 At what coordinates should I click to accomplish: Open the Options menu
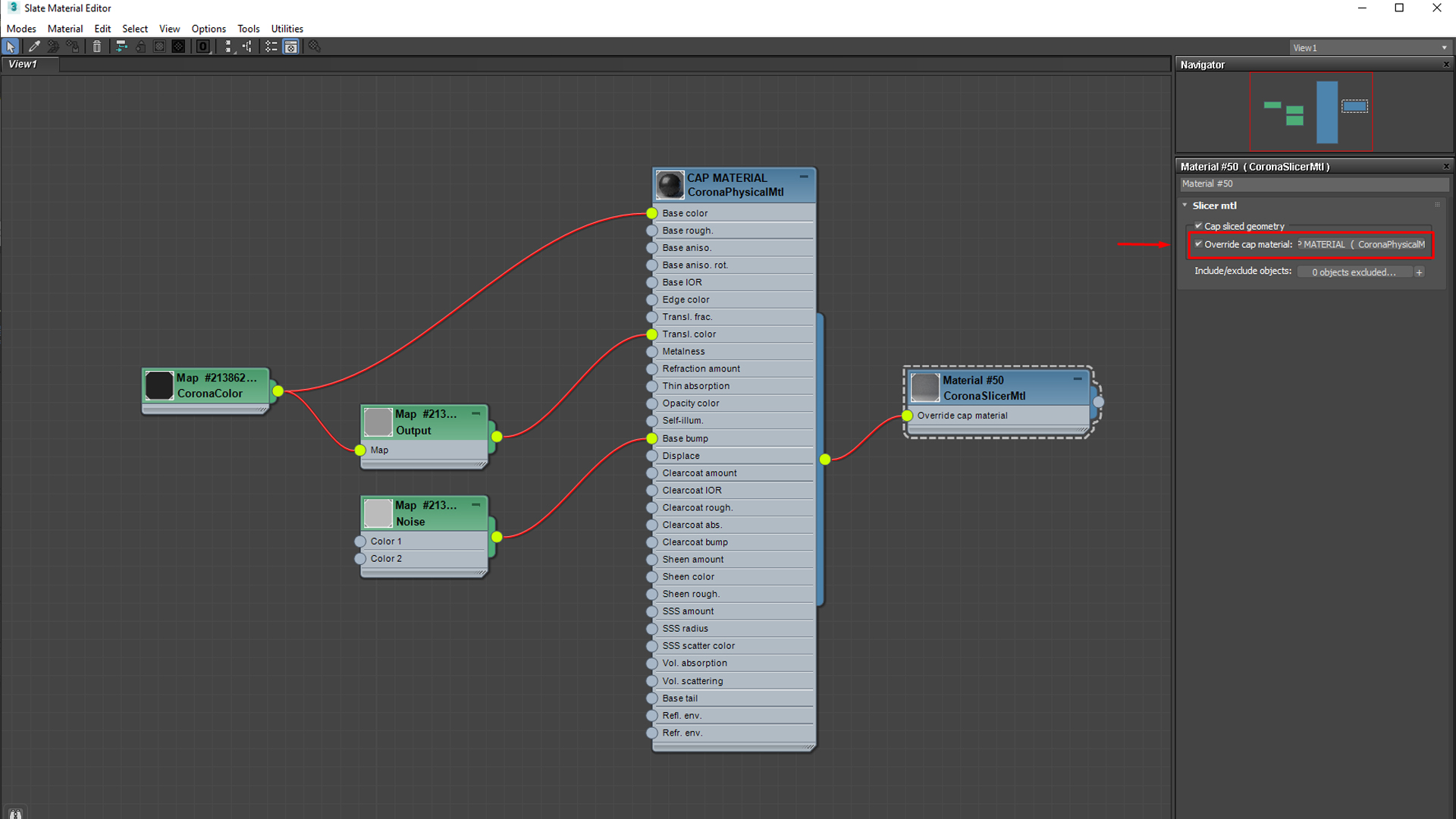tap(209, 29)
